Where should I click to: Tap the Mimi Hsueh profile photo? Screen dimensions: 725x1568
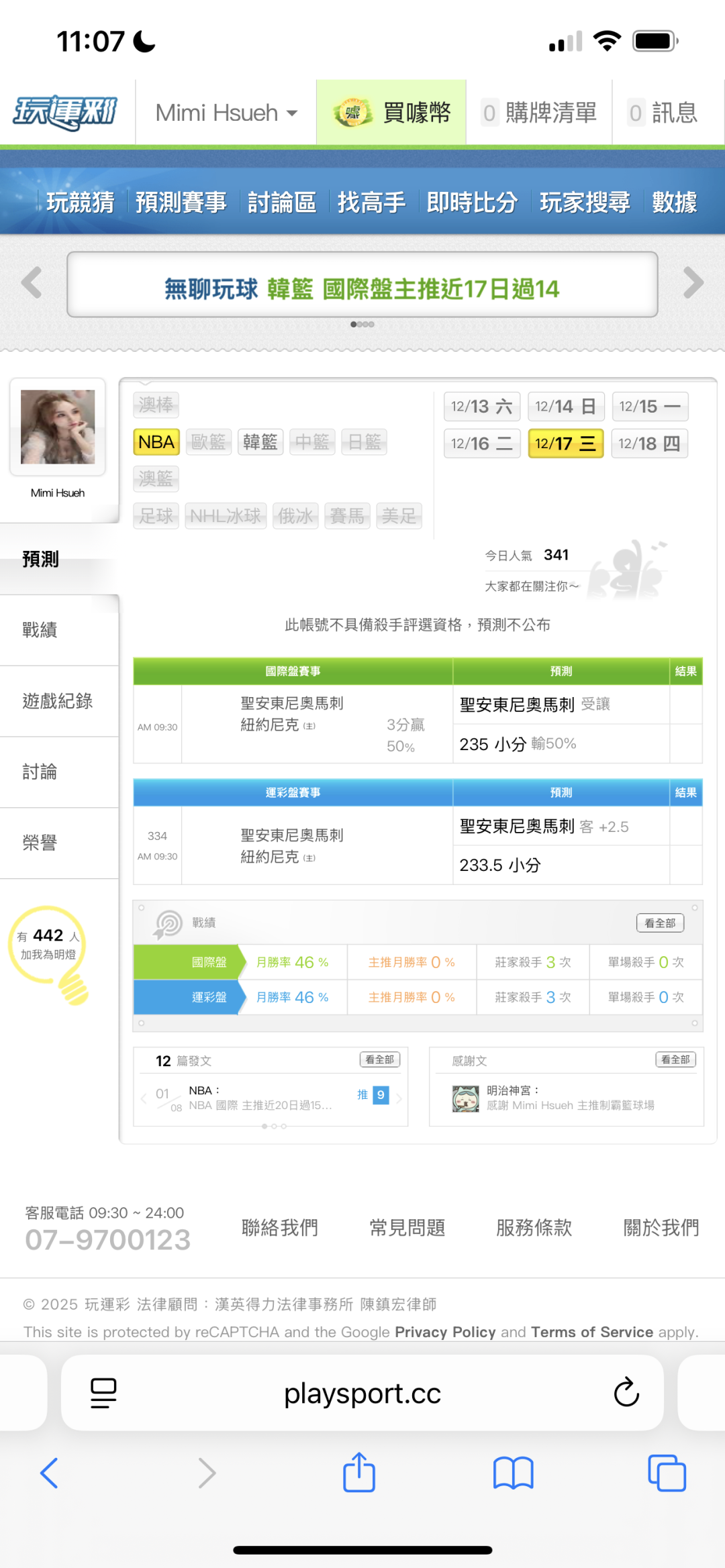pyautogui.click(x=58, y=427)
